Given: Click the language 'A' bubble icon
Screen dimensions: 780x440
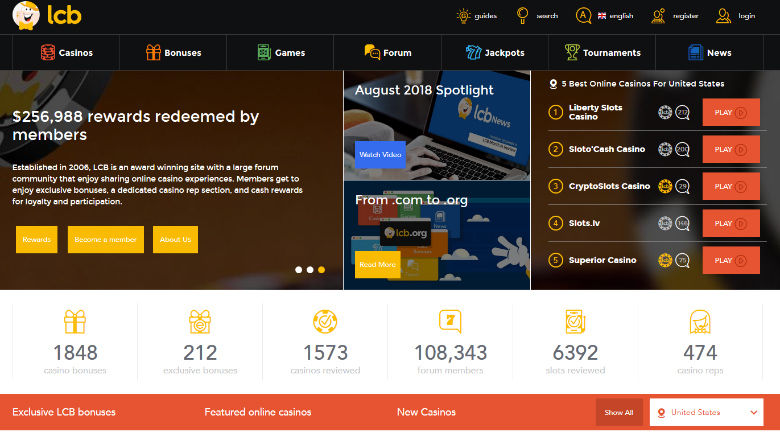Looking at the screenshot, I should [584, 15].
